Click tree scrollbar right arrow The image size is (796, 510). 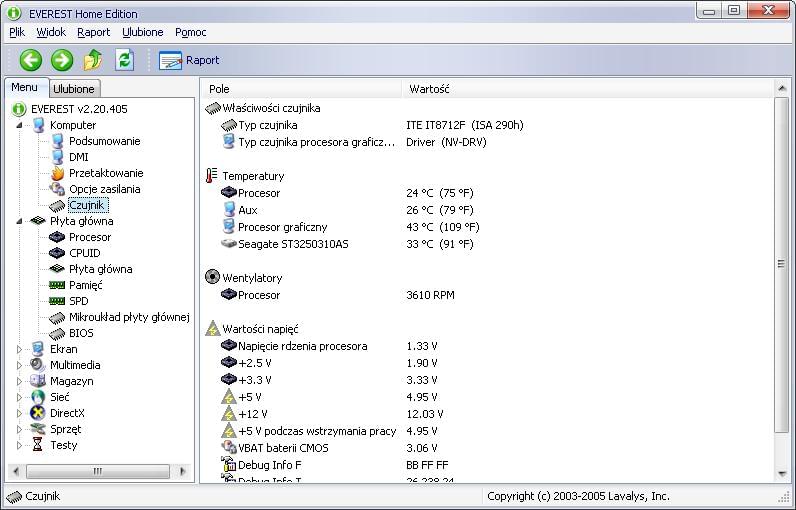click(x=183, y=471)
